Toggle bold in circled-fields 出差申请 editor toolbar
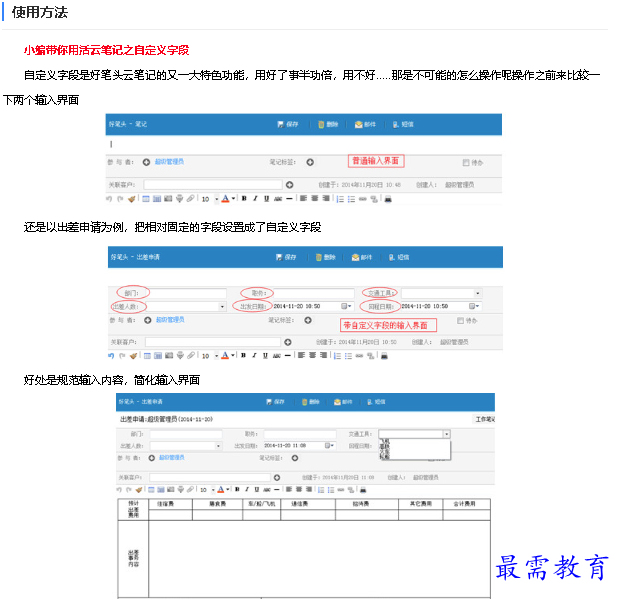The height and width of the screenshot is (599, 617). (x=243, y=355)
